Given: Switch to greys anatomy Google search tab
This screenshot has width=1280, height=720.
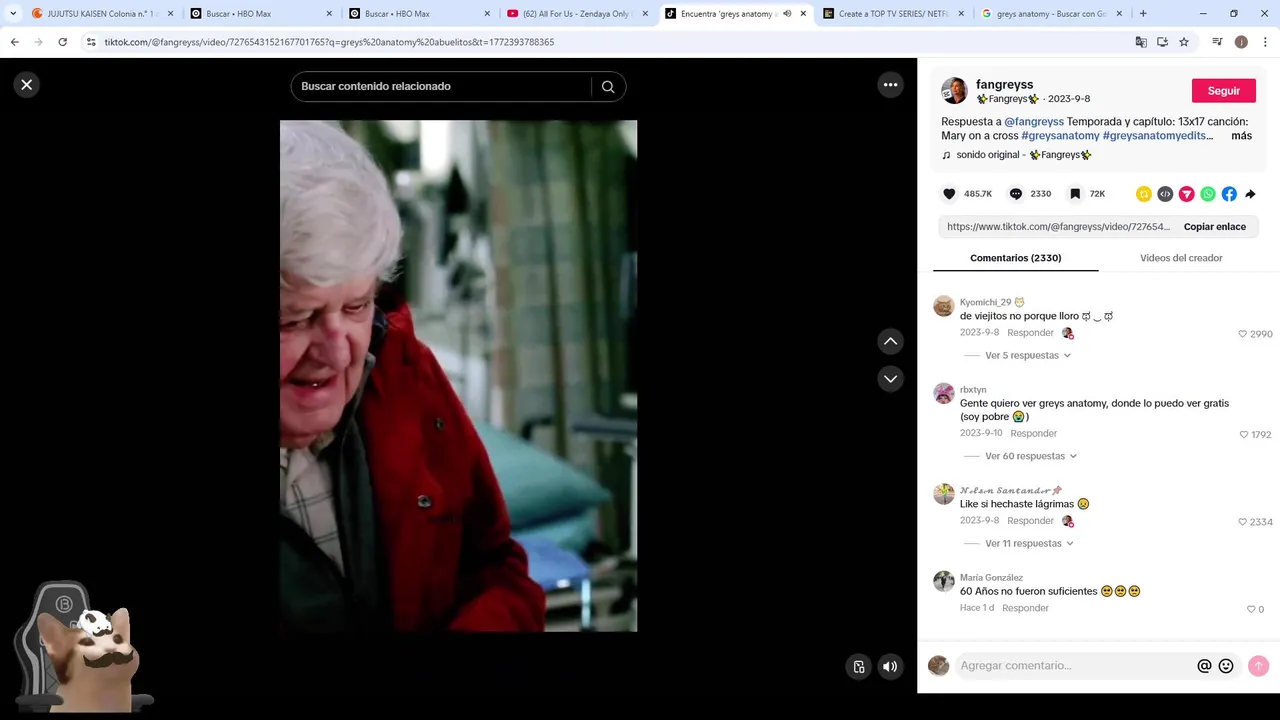Looking at the screenshot, I should tap(1050, 14).
